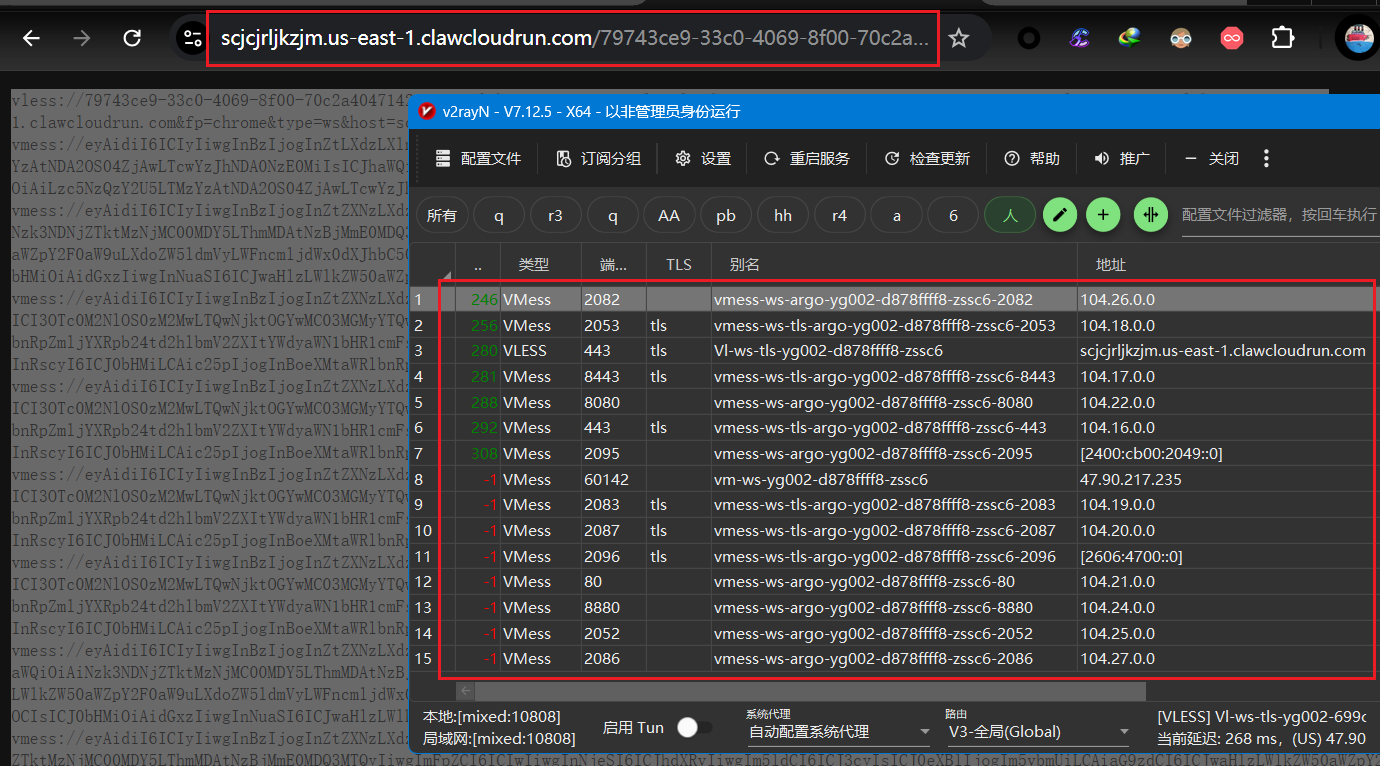Open the 配置文件 menu
The height and width of the screenshot is (766, 1380).
(479, 158)
